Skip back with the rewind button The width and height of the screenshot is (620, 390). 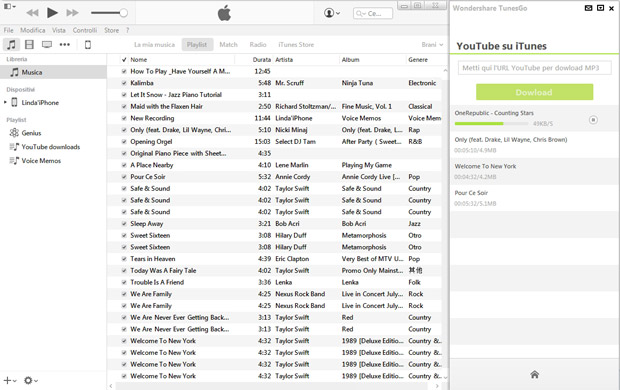coord(32,13)
